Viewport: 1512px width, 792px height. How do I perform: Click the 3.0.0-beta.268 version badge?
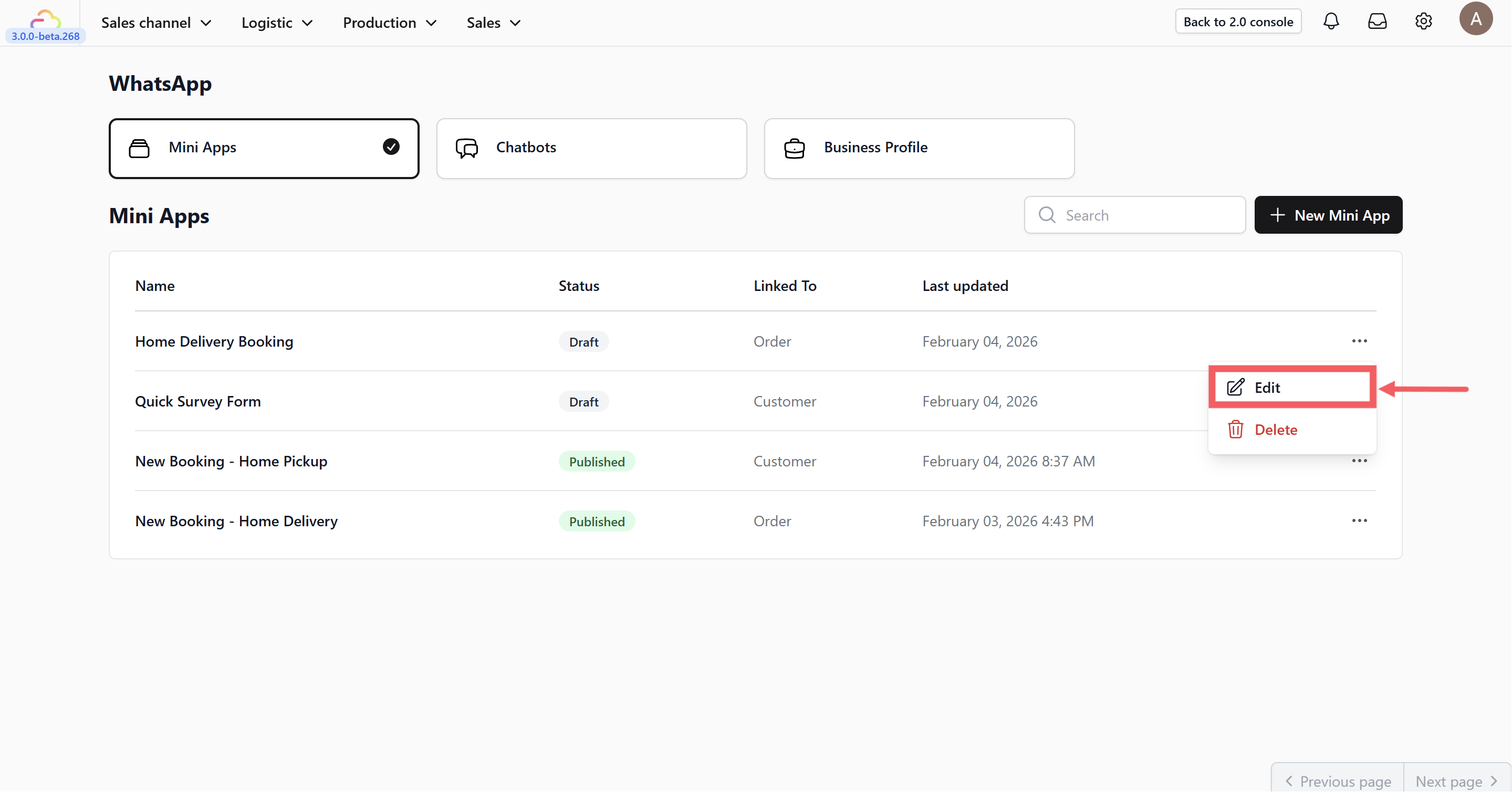coord(45,36)
